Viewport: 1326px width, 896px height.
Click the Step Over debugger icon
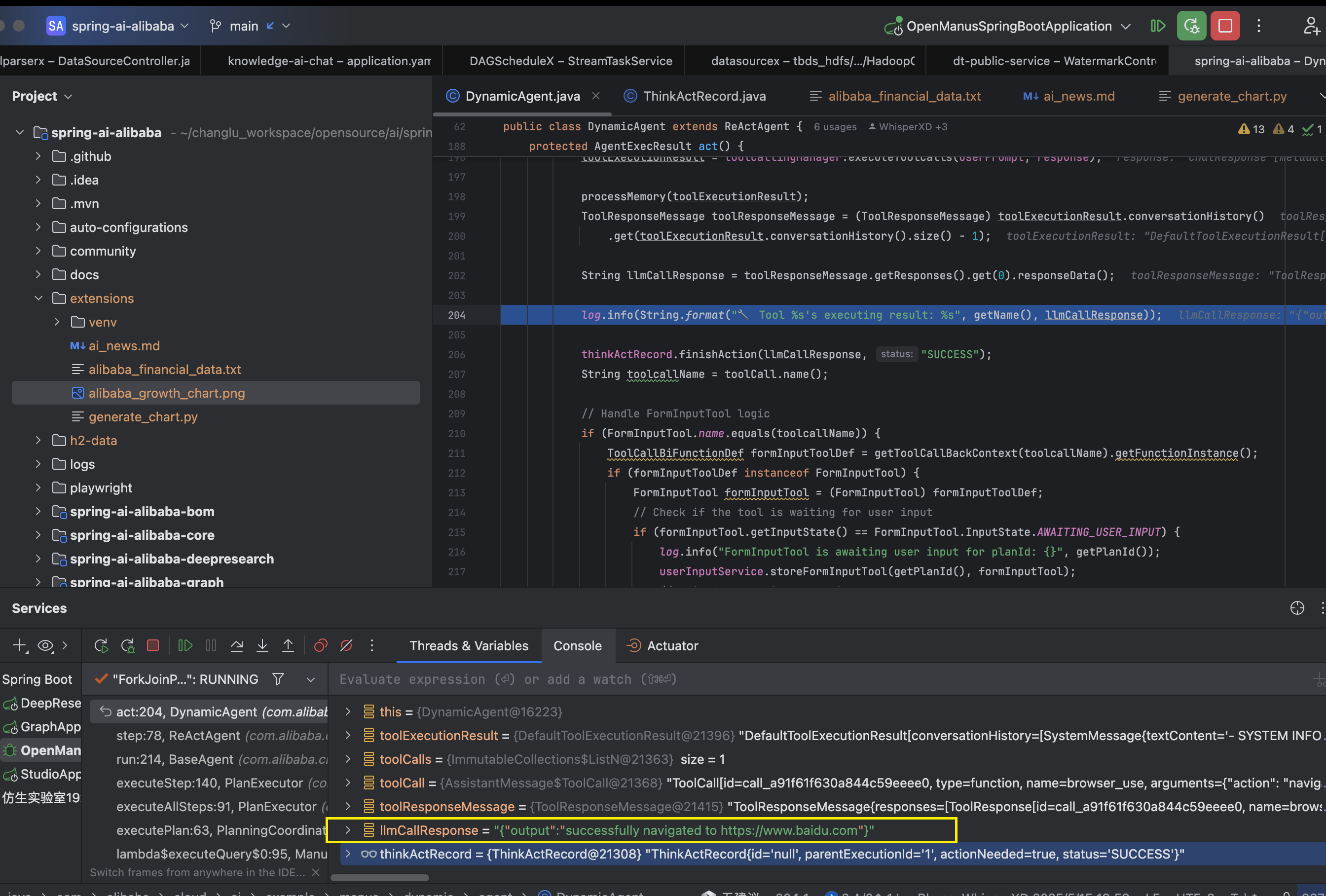(237, 645)
